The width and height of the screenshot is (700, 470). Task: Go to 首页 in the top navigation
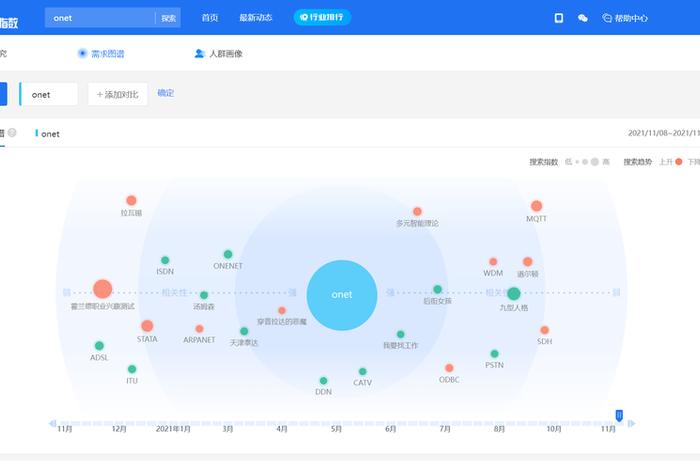[x=210, y=17]
